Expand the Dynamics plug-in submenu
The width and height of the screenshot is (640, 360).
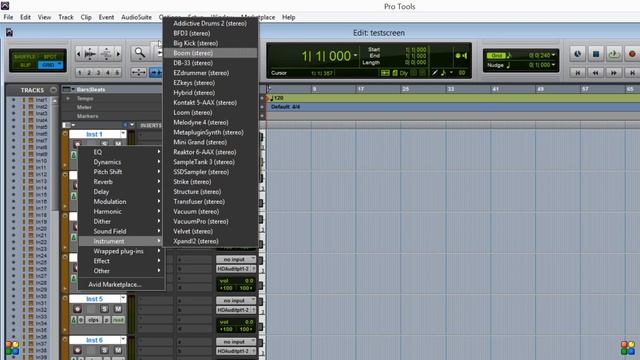click(x=121, y=162)
